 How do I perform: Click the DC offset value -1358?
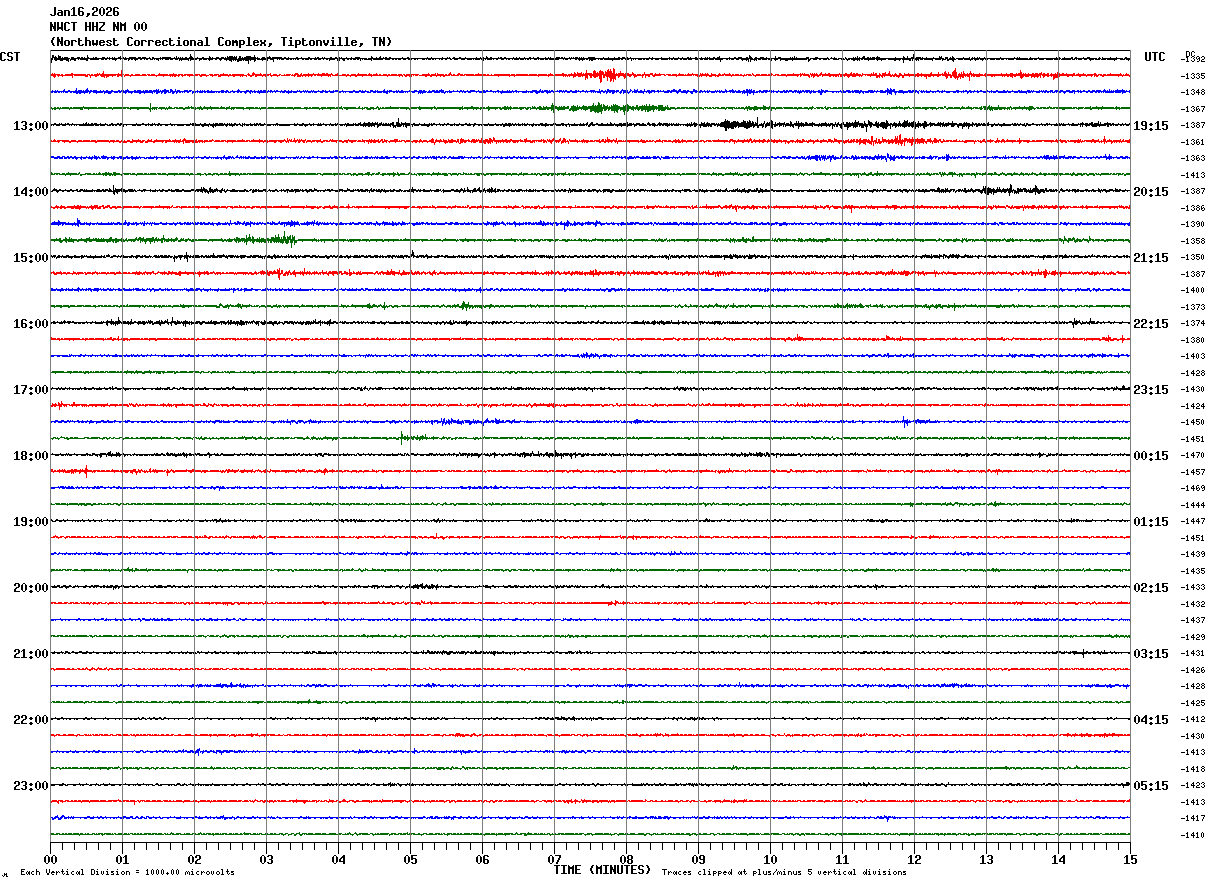pos(1192,241)
